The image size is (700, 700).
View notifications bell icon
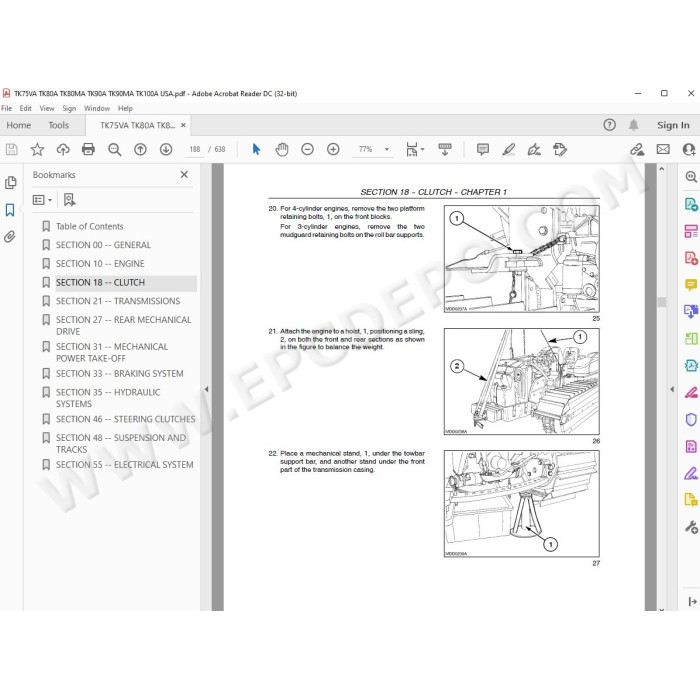pyautogui.click(x=633, y=125)
